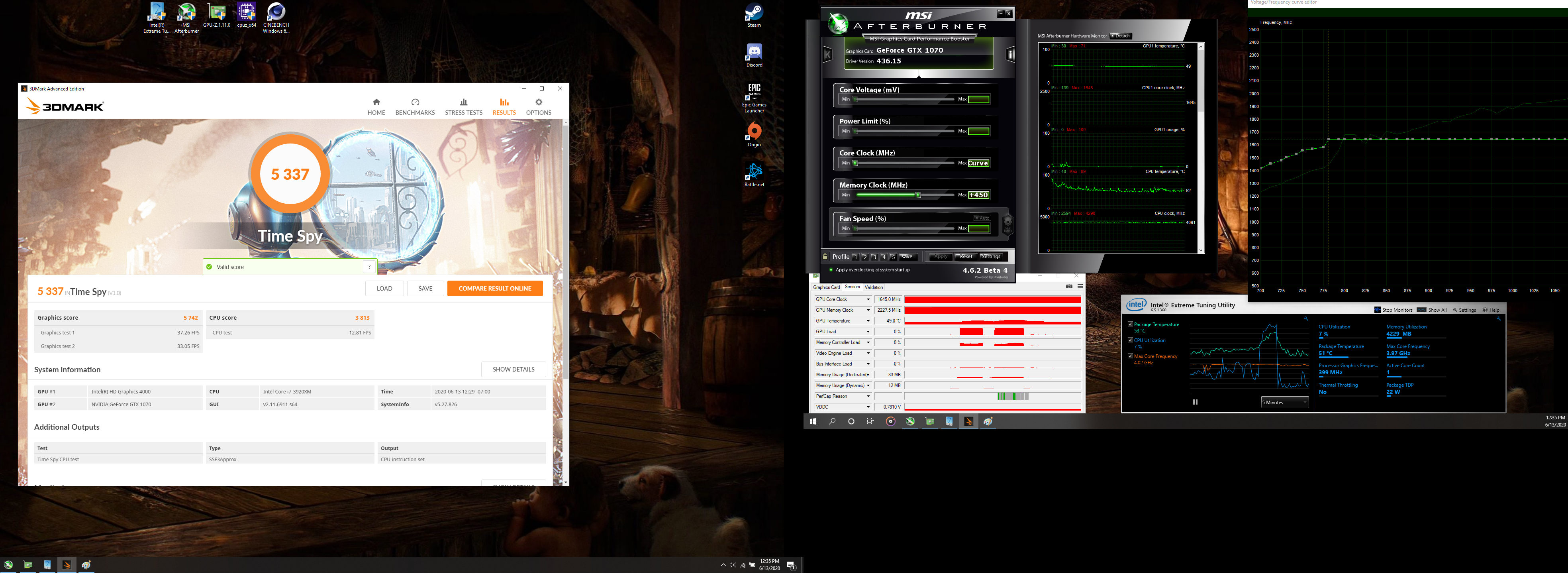The width and height of the screenshot is (1568, 574).
Task: Toggle fan speed Auto button
Action: (x=982, y=218)
